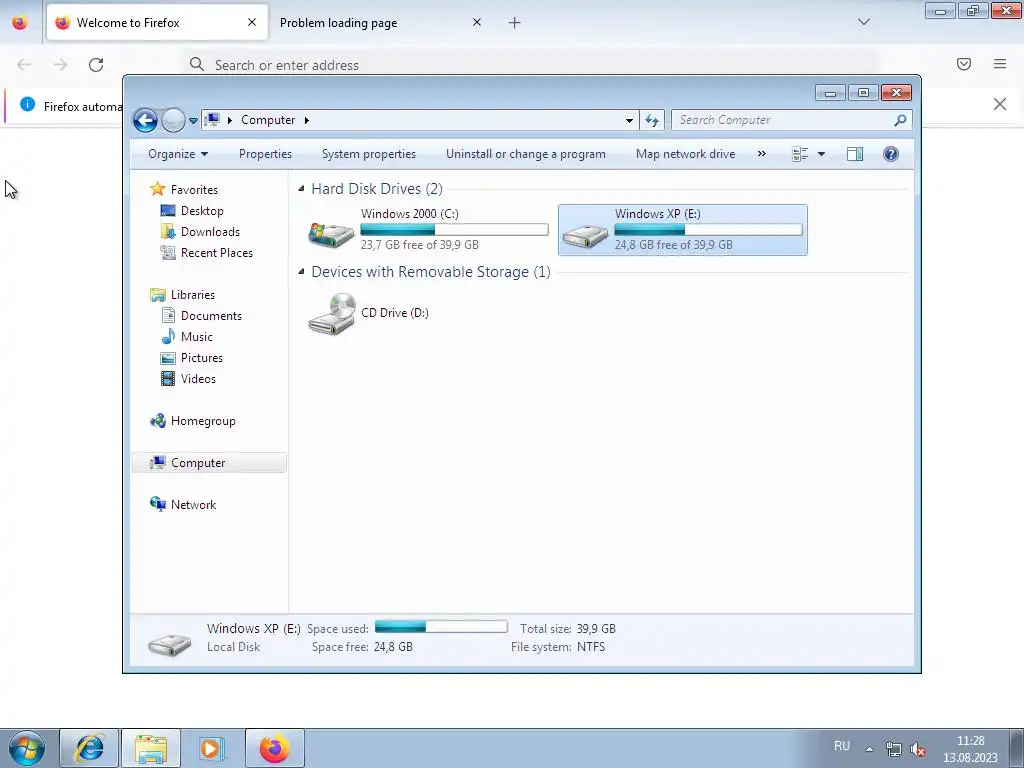The width and height of the screenshot is (1024, 768).
Task: Click the Search Computer magnifier icon
Action: [900, 120]
